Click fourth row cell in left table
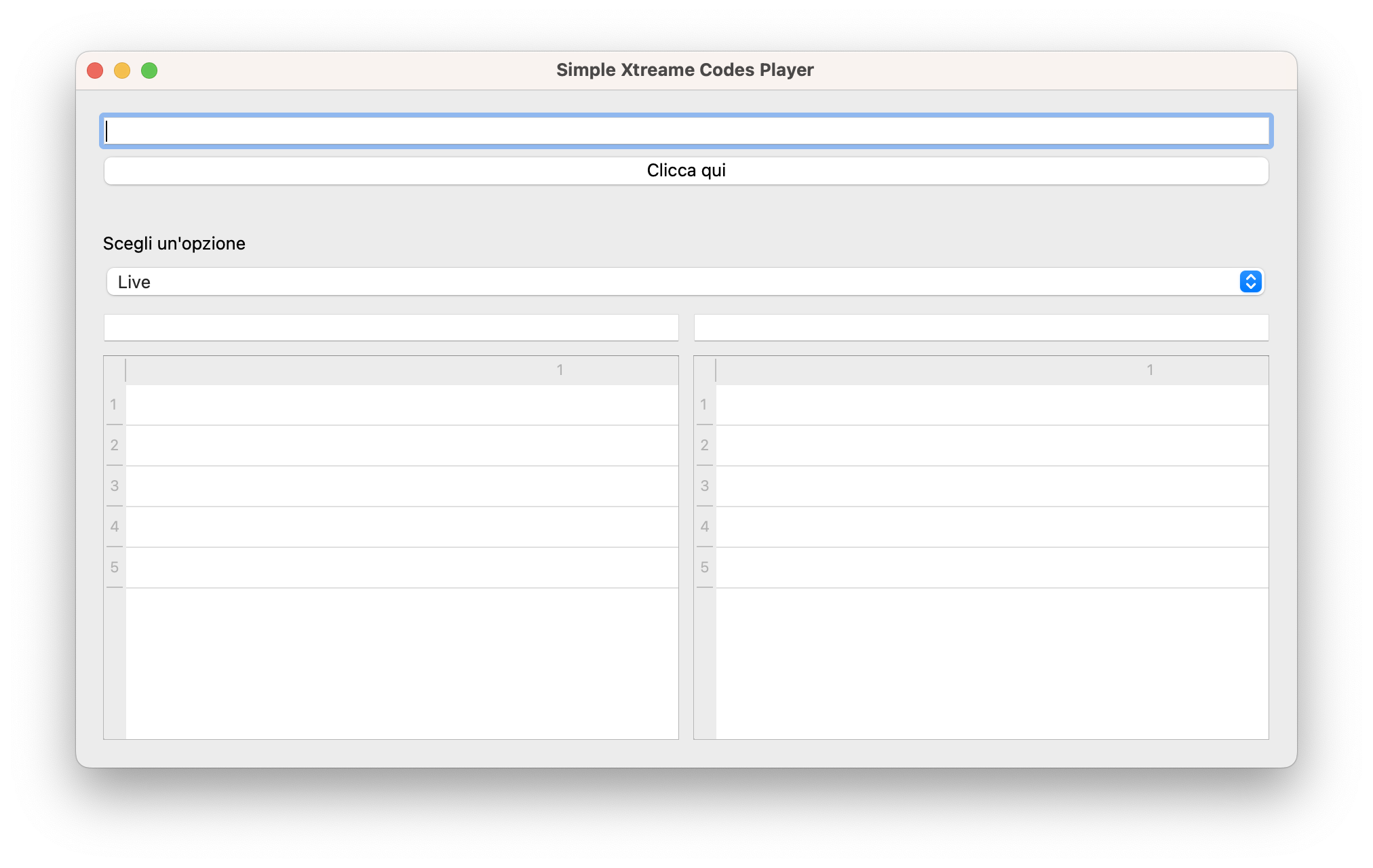Viewport: 1373px width, 868px height. tap(402, 527)
